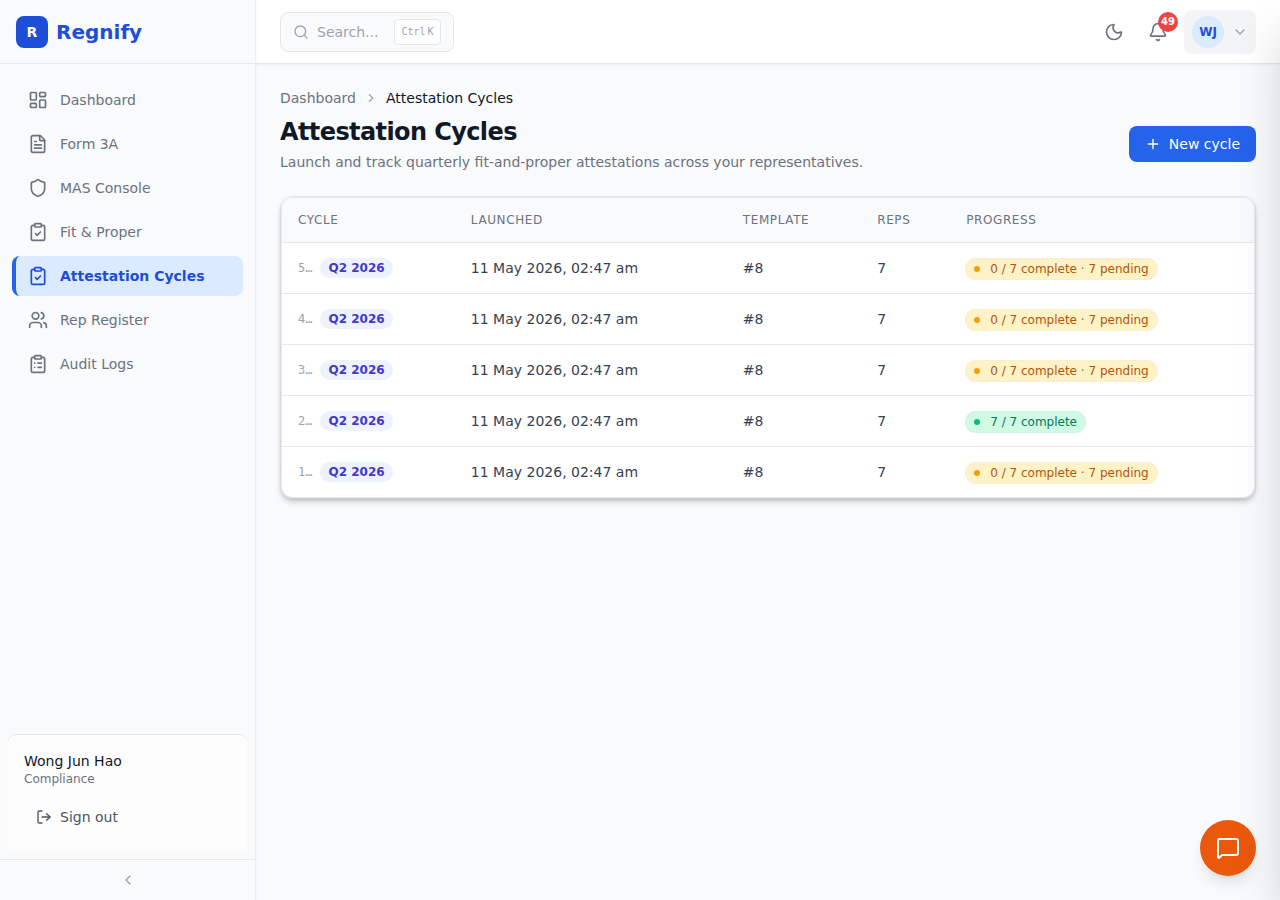Collapse the sidebar with the chevron

128,880
